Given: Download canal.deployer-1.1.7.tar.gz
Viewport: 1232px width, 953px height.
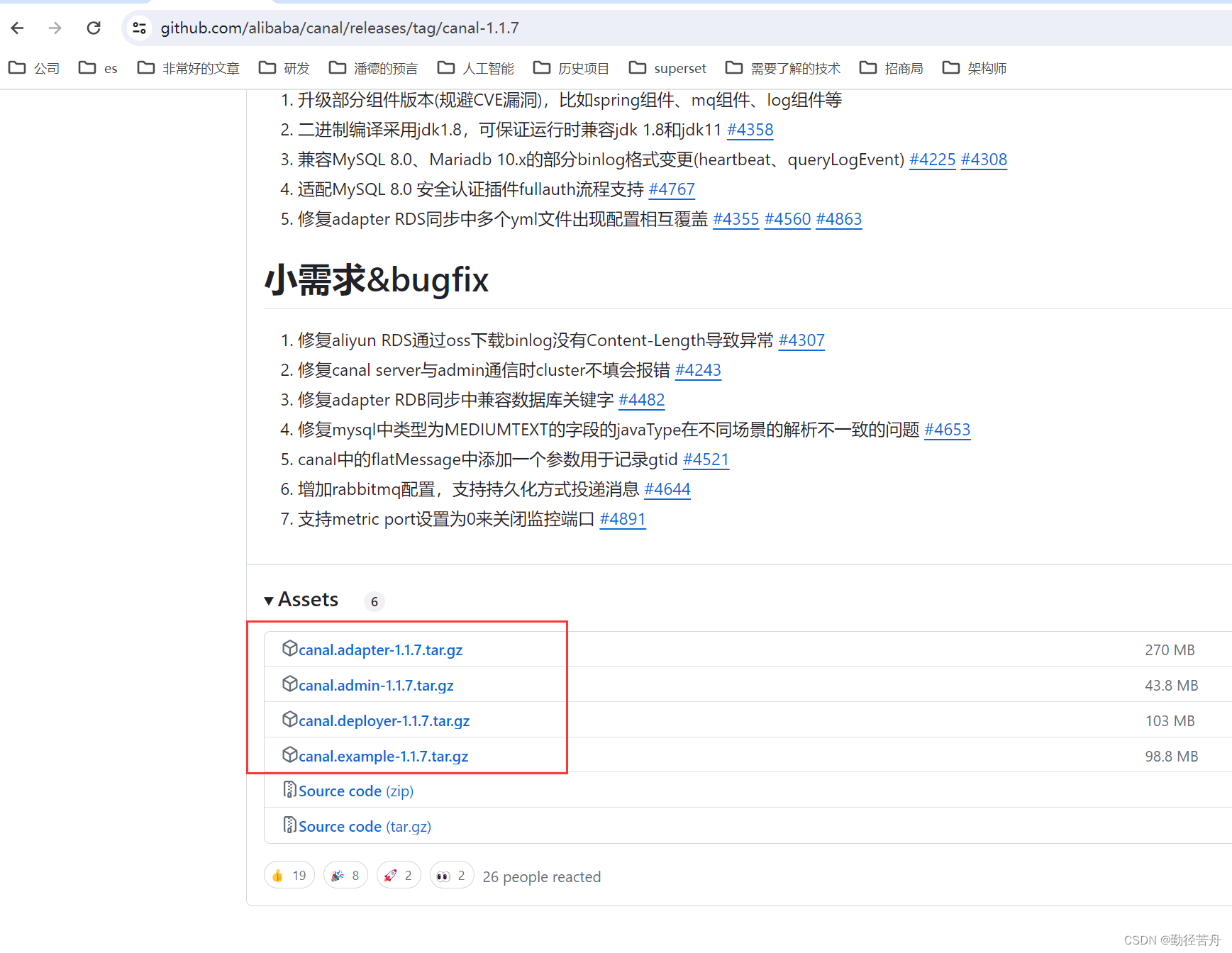Looking at the screenshot, I should pyautogui.click(x=384, y=720).
